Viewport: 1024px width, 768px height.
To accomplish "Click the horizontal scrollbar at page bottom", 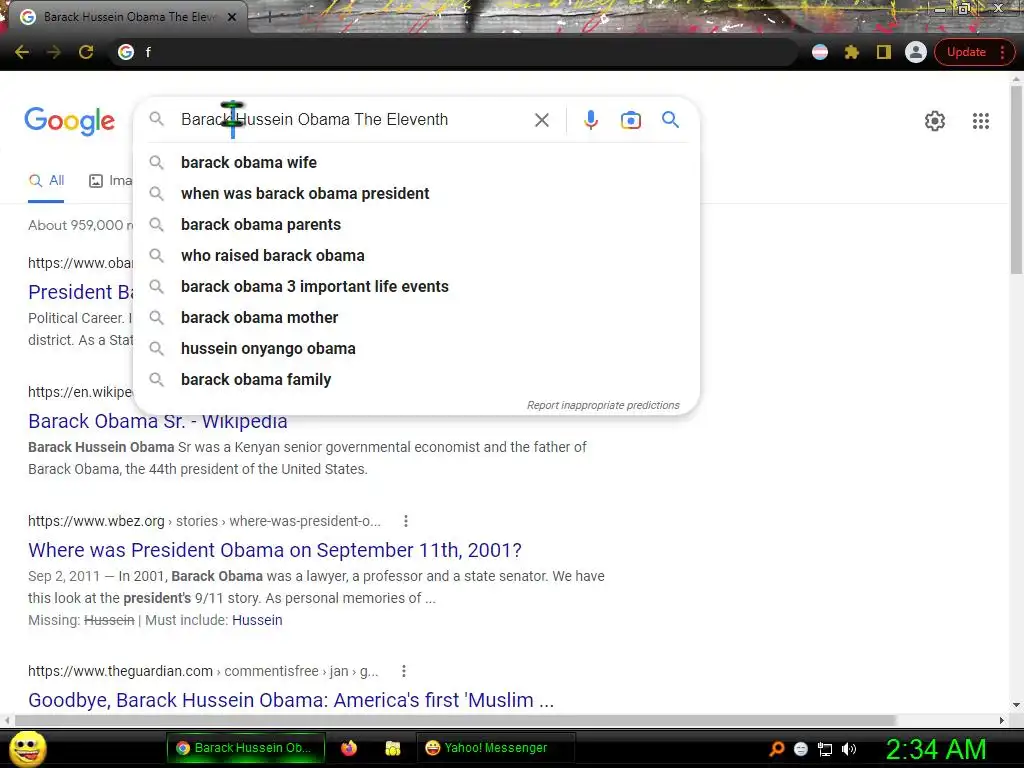I will [x=455, y=720].
